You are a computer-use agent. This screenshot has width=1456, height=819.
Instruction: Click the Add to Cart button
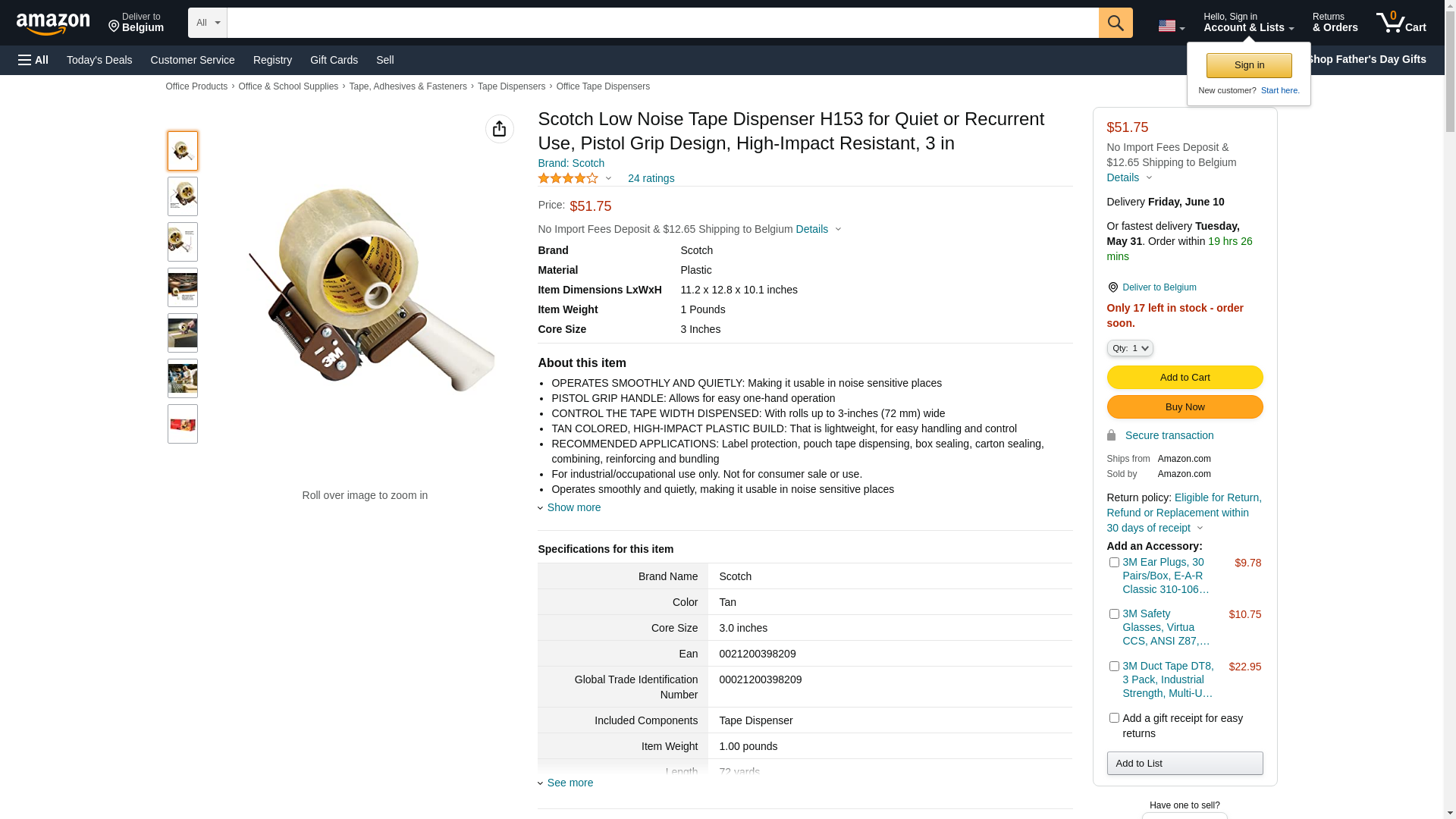click(x=1185, y=378)
